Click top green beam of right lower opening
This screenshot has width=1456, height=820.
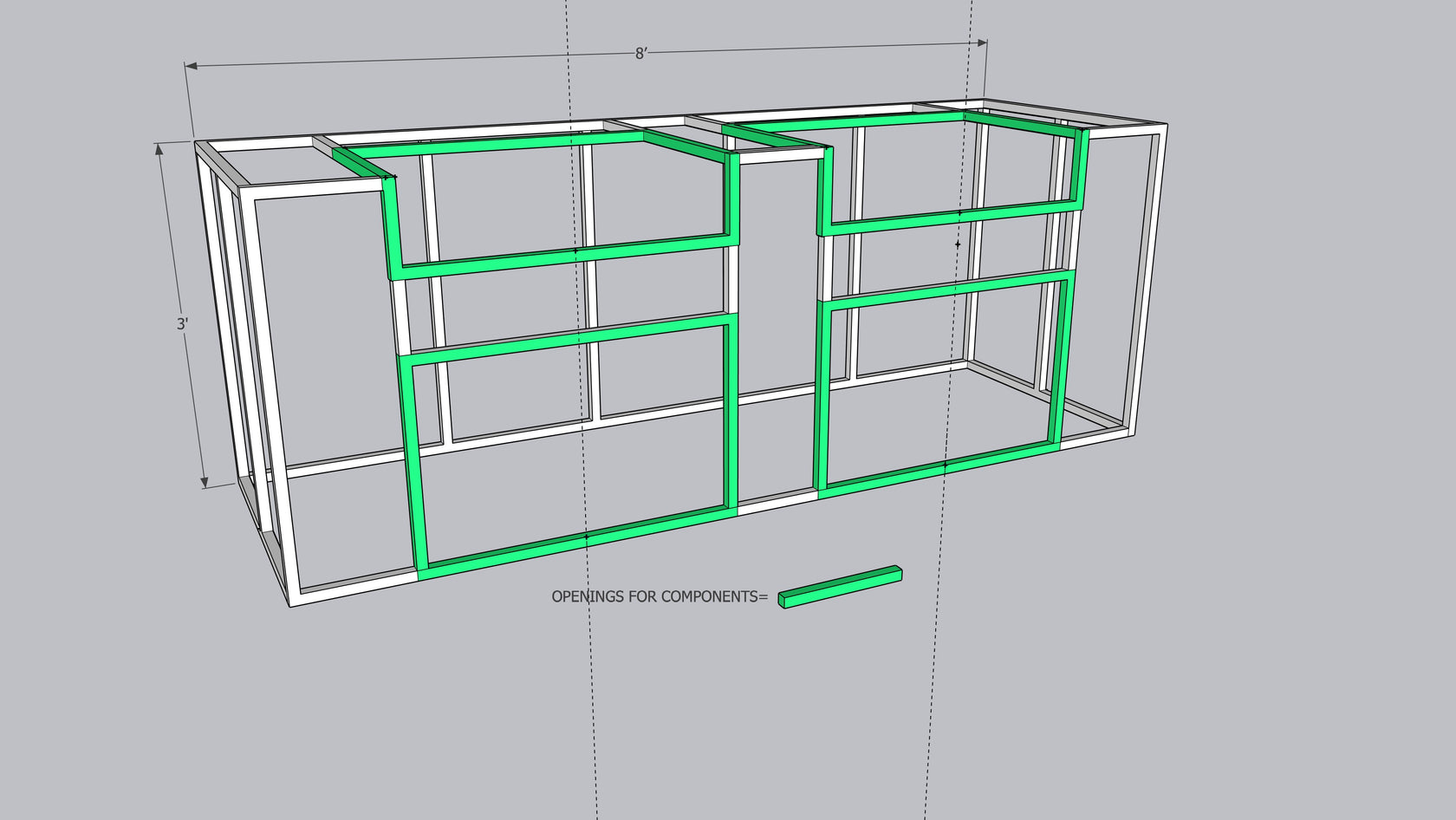pyautogui.click(x=949, y=288)
